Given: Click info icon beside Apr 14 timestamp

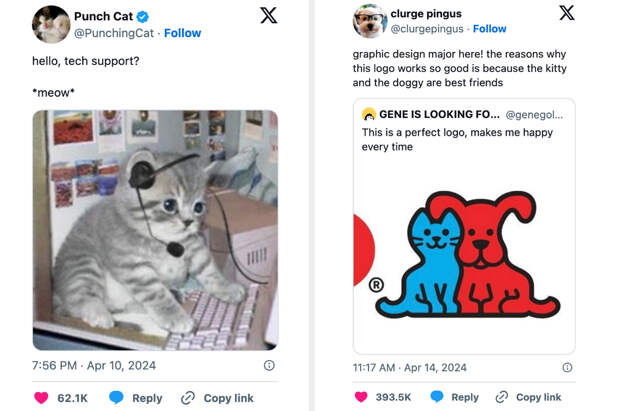Looking at the screenshot, I should (567, 367).
